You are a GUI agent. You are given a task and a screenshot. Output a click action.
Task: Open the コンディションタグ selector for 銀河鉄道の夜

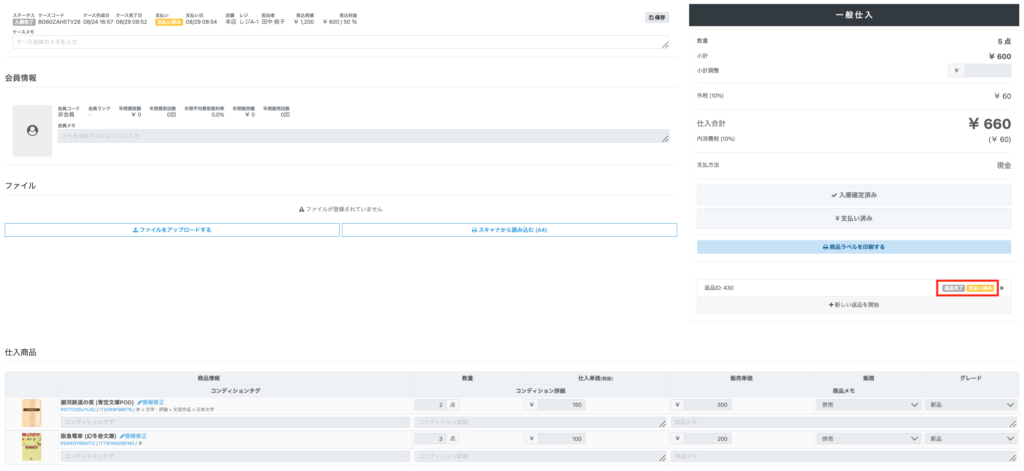[x=234, y=422]
